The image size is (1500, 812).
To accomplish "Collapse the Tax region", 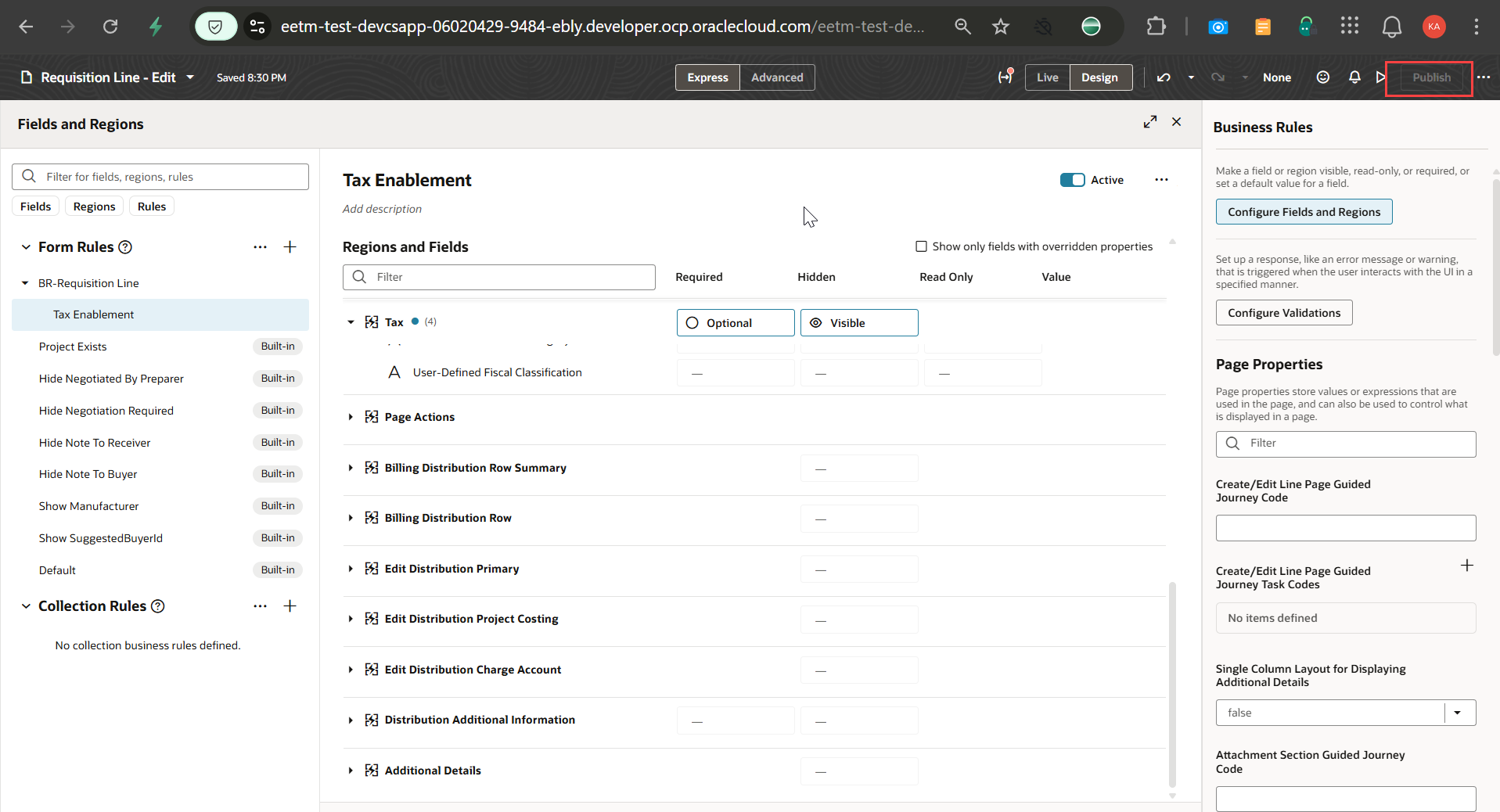I will [x=351, y=322].
